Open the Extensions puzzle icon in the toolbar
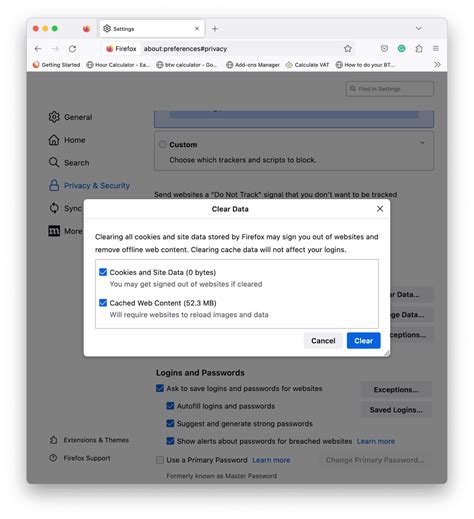 tap(419, 49)
